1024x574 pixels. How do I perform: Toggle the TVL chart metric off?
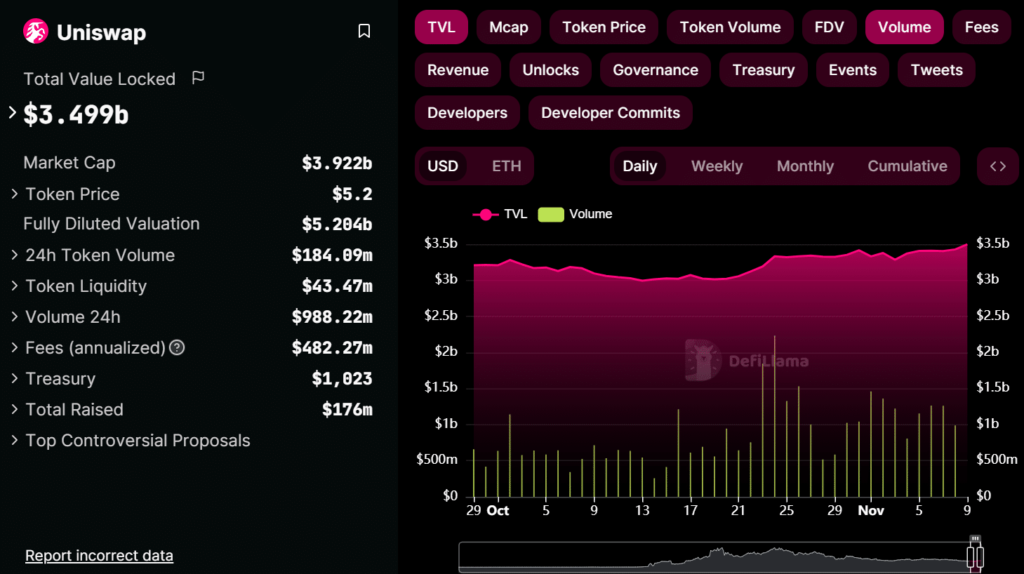[x=441, y=27]
